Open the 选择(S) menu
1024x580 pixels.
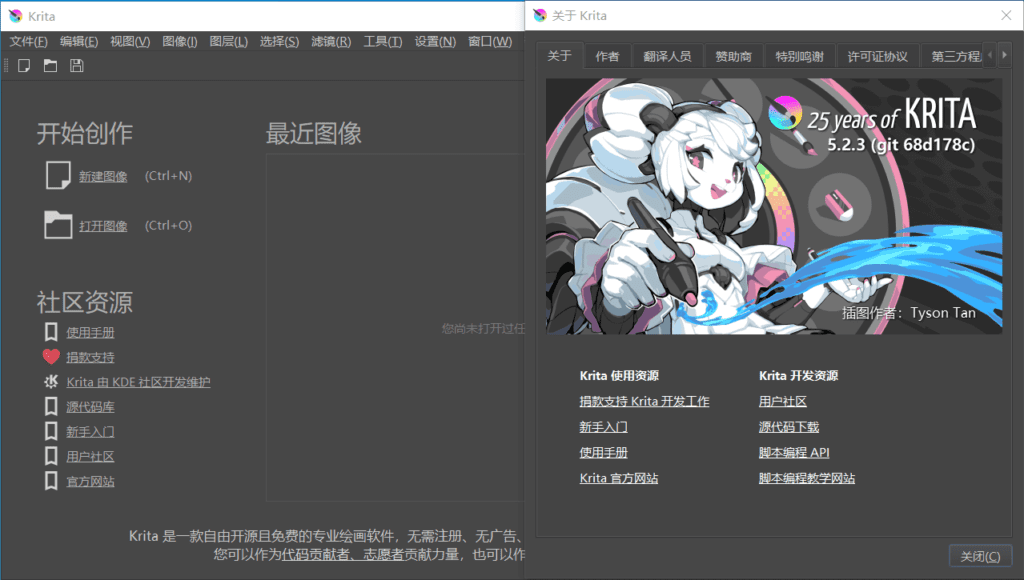[280, 42]
